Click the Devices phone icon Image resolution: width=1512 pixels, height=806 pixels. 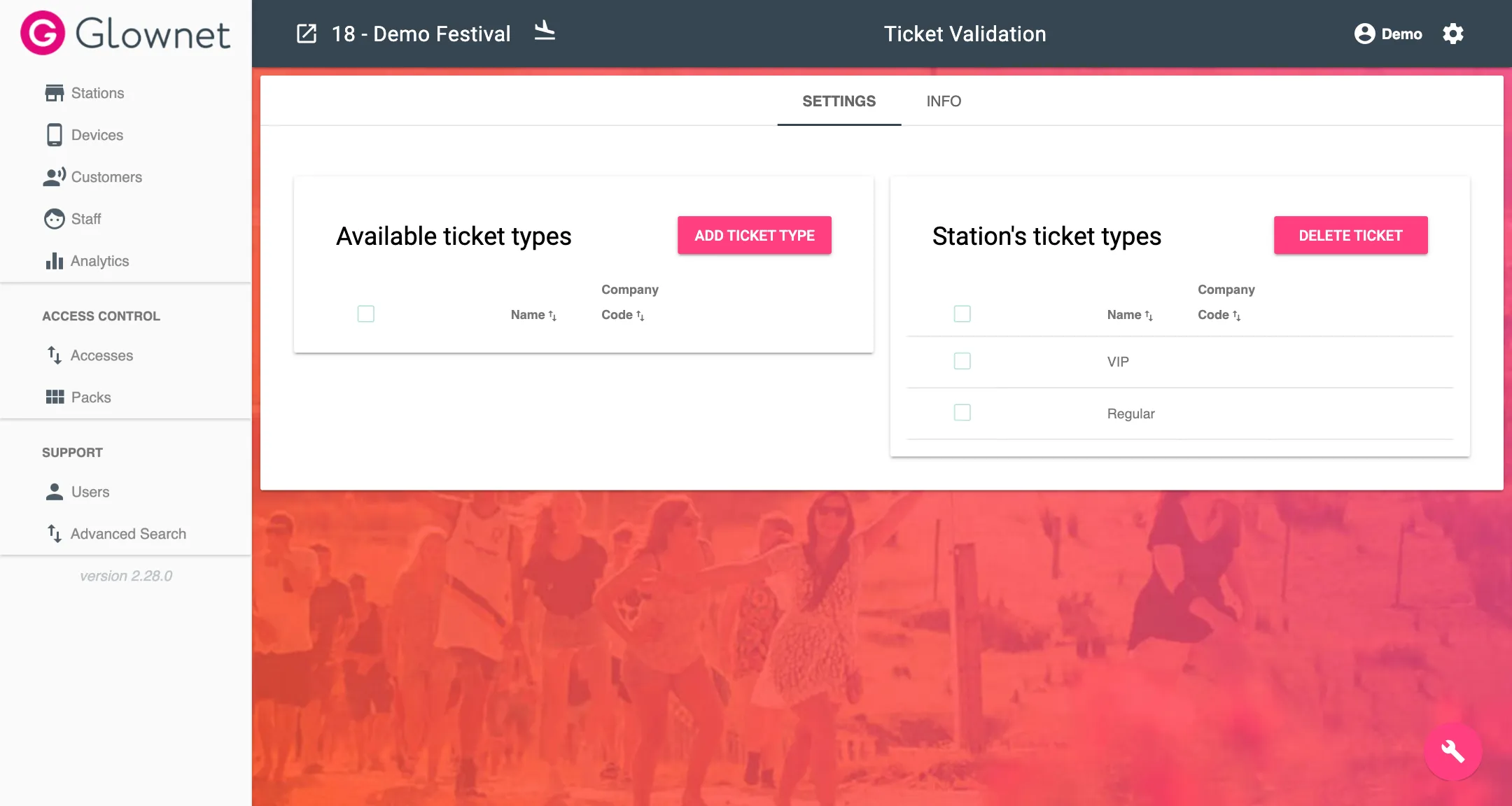click(54, 135)
